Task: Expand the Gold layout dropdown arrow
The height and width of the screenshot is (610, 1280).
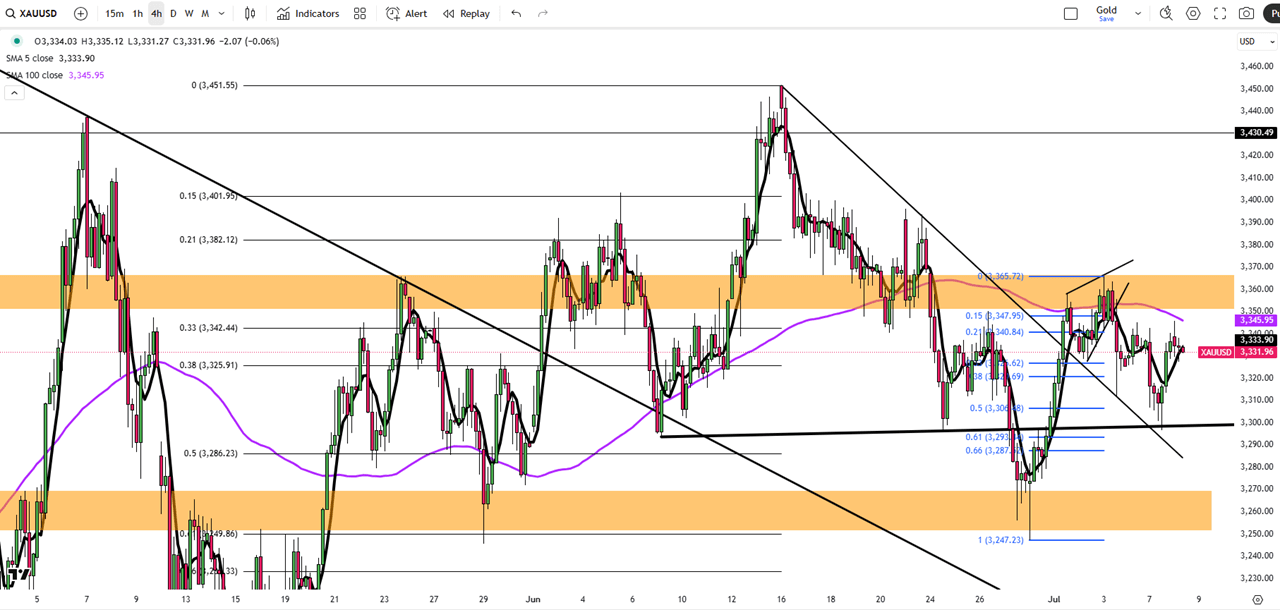Action: tap(1138, 14)
